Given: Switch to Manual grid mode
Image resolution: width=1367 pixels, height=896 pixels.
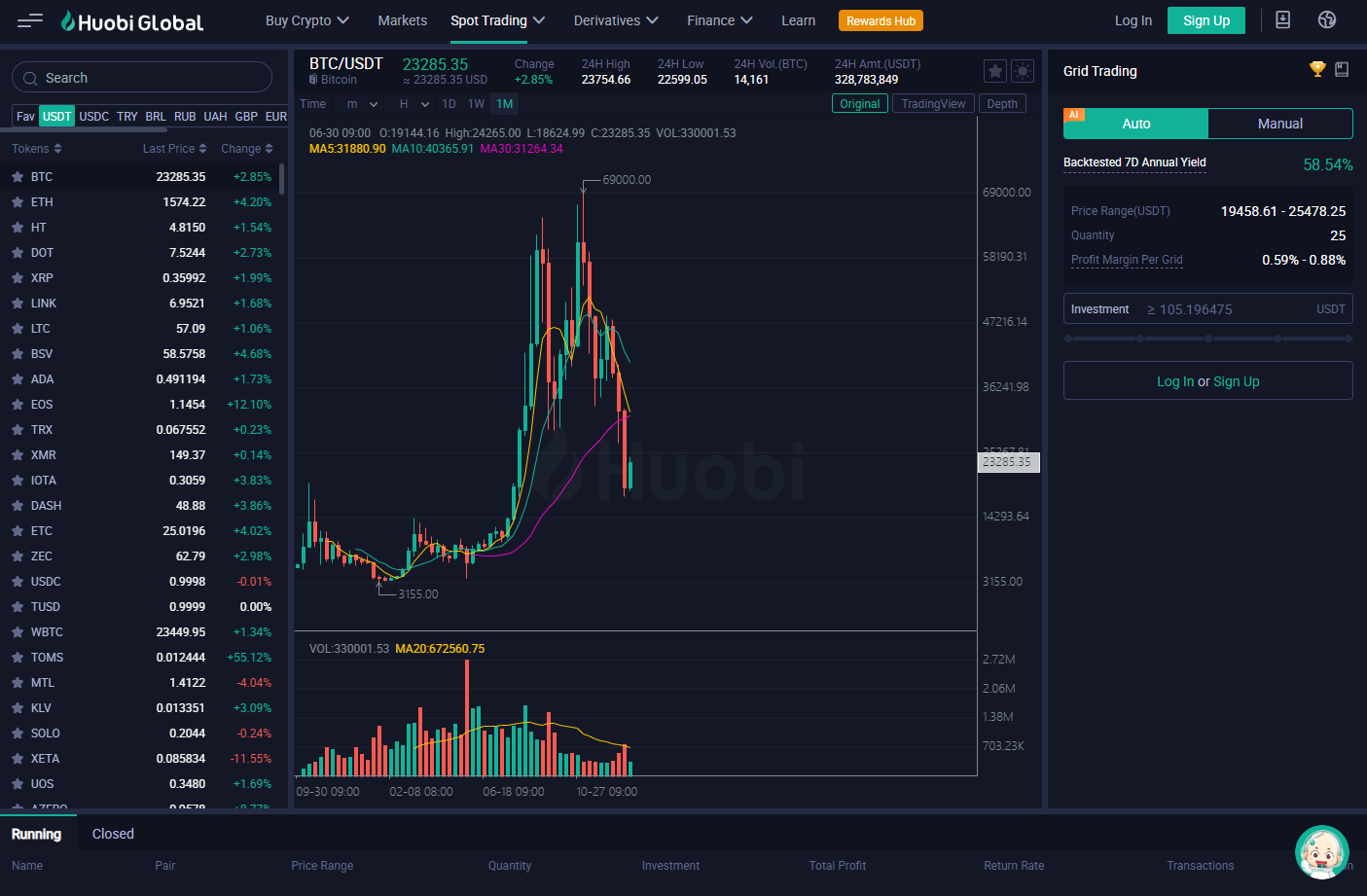Looking at the screenshot, I should coord(1280,124).
